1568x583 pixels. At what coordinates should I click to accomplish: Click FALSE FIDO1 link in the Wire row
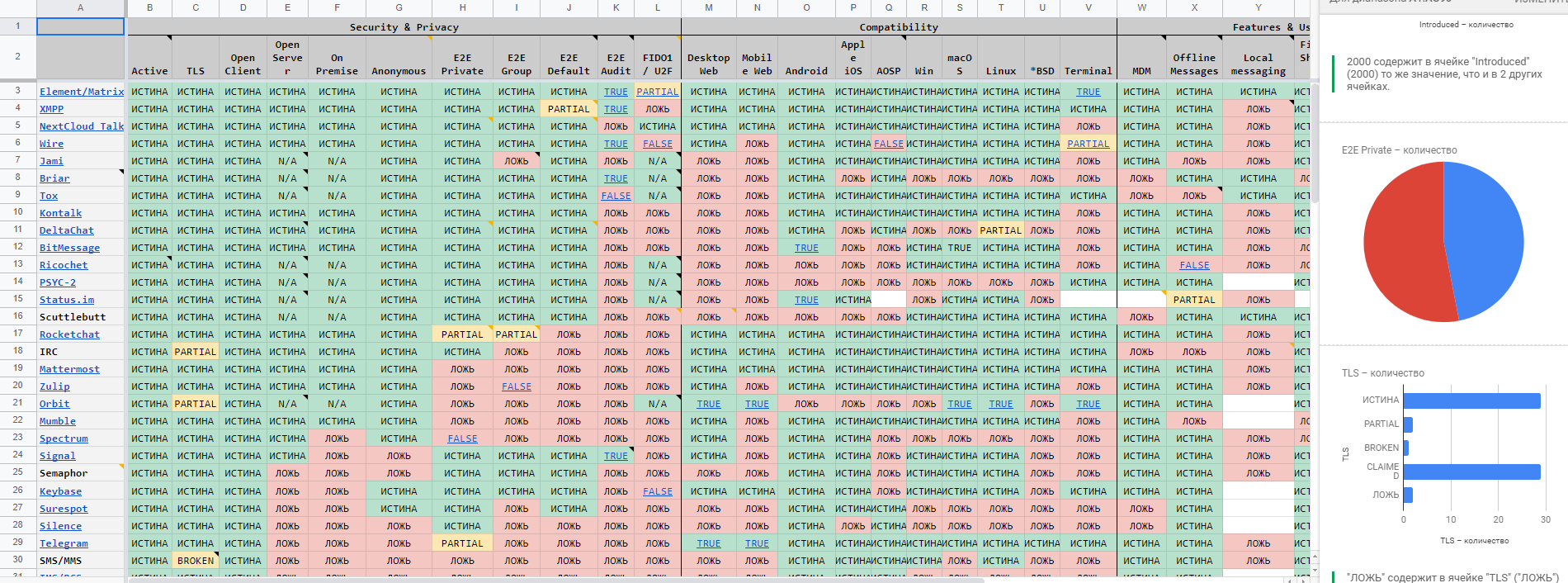click(658, 144)
